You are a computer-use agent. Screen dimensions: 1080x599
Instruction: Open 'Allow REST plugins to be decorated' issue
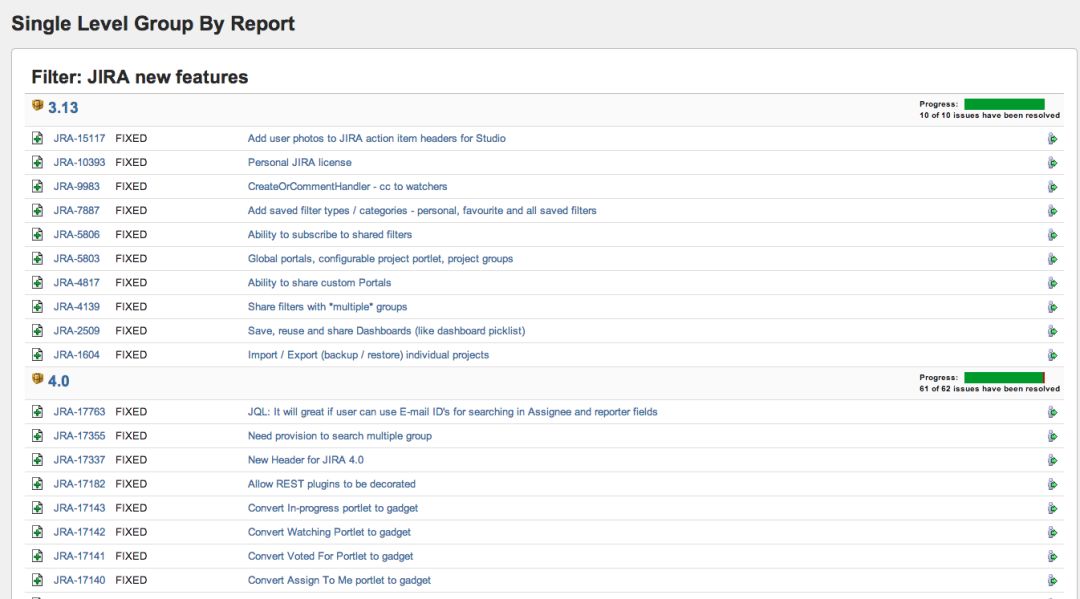click(331, 484)
